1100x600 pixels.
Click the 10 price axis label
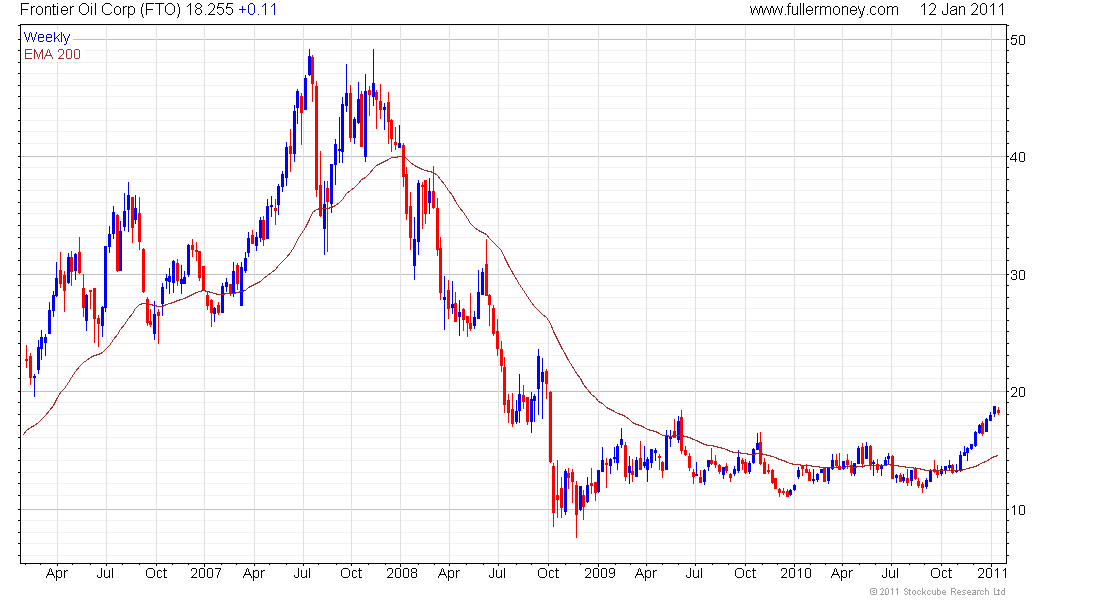pos(1017,510)
